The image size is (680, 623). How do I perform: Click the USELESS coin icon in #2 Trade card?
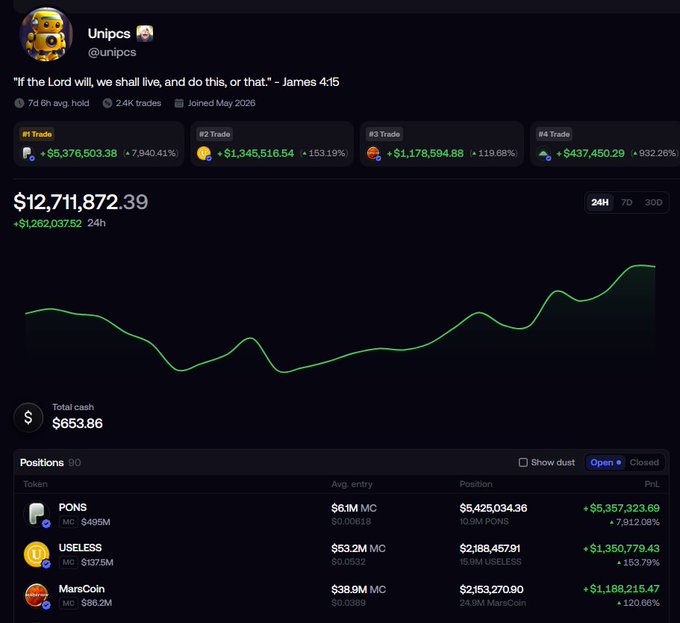coord(204,153)
